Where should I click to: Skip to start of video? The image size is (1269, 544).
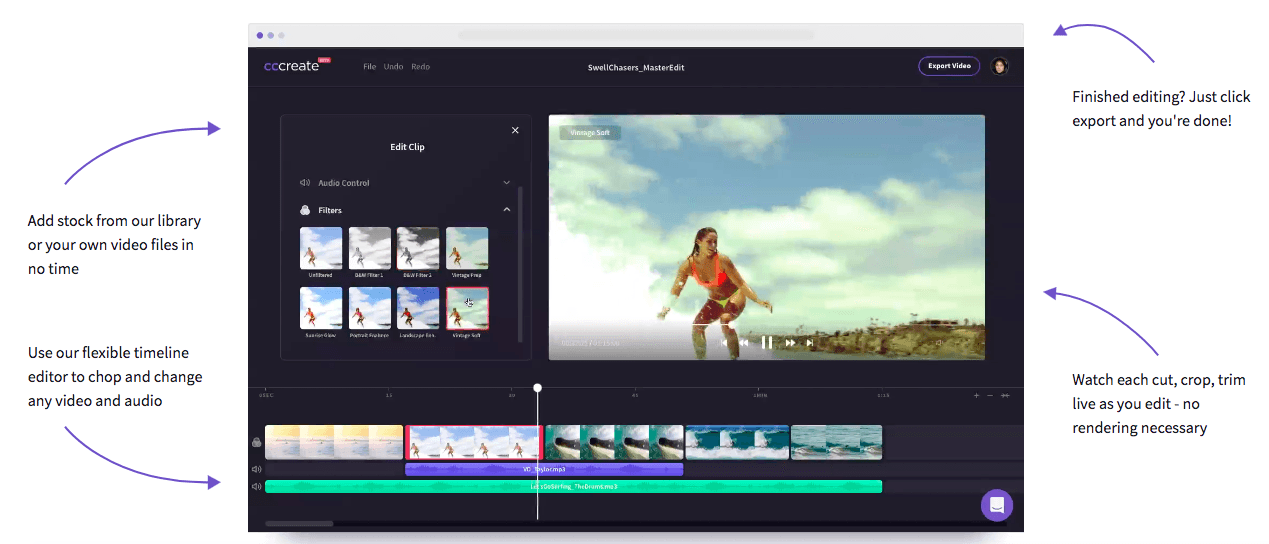(724, 343)
